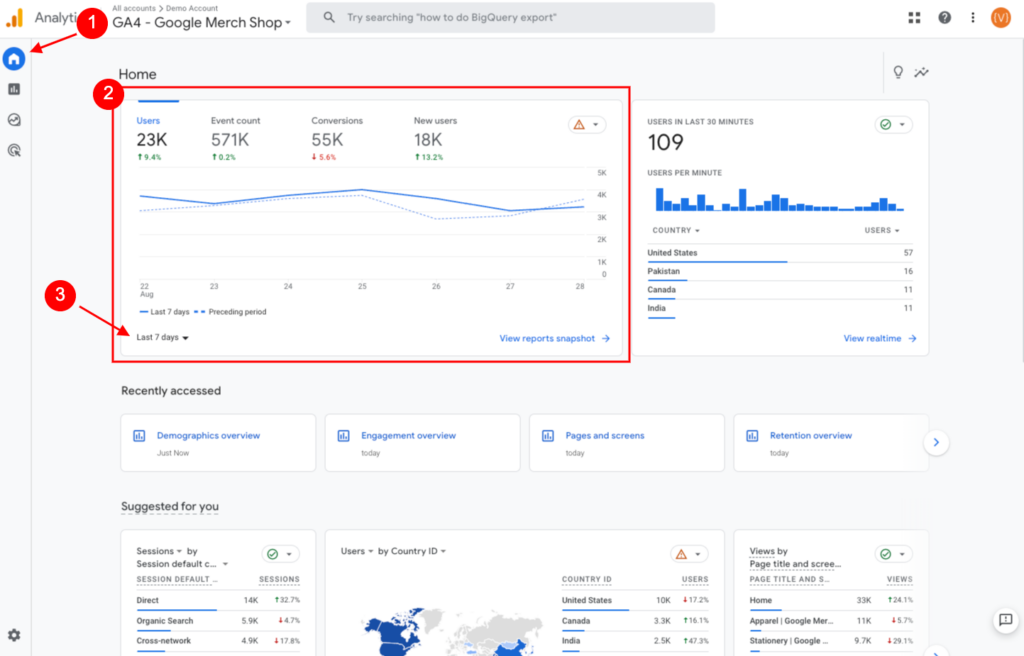The width and height of the screenshot is (1024, 656).
Task: Open the Advertising icon in sidebar
Action: (x=14, y=150)
